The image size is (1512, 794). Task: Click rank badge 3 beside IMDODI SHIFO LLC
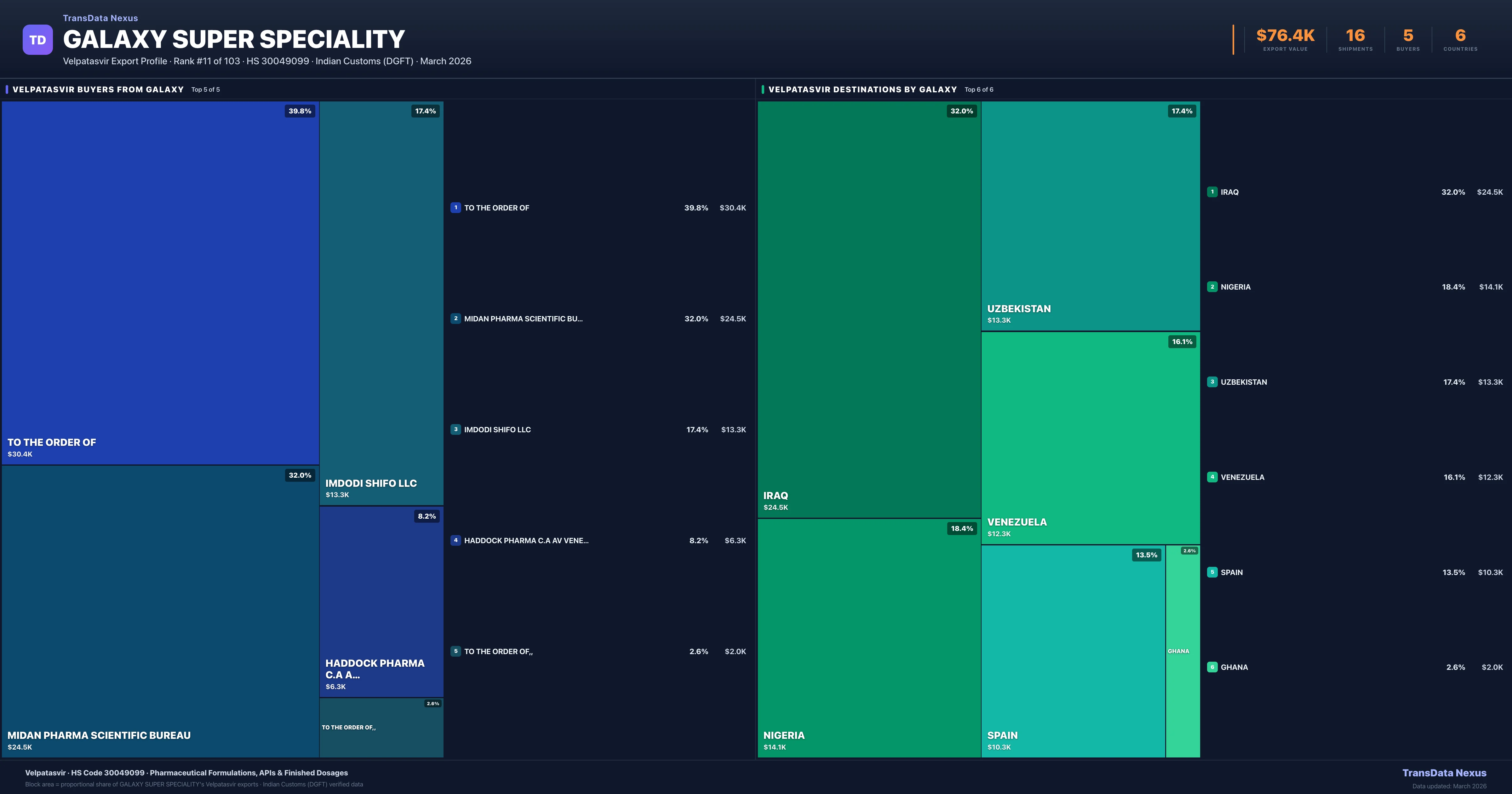point(455,429)
